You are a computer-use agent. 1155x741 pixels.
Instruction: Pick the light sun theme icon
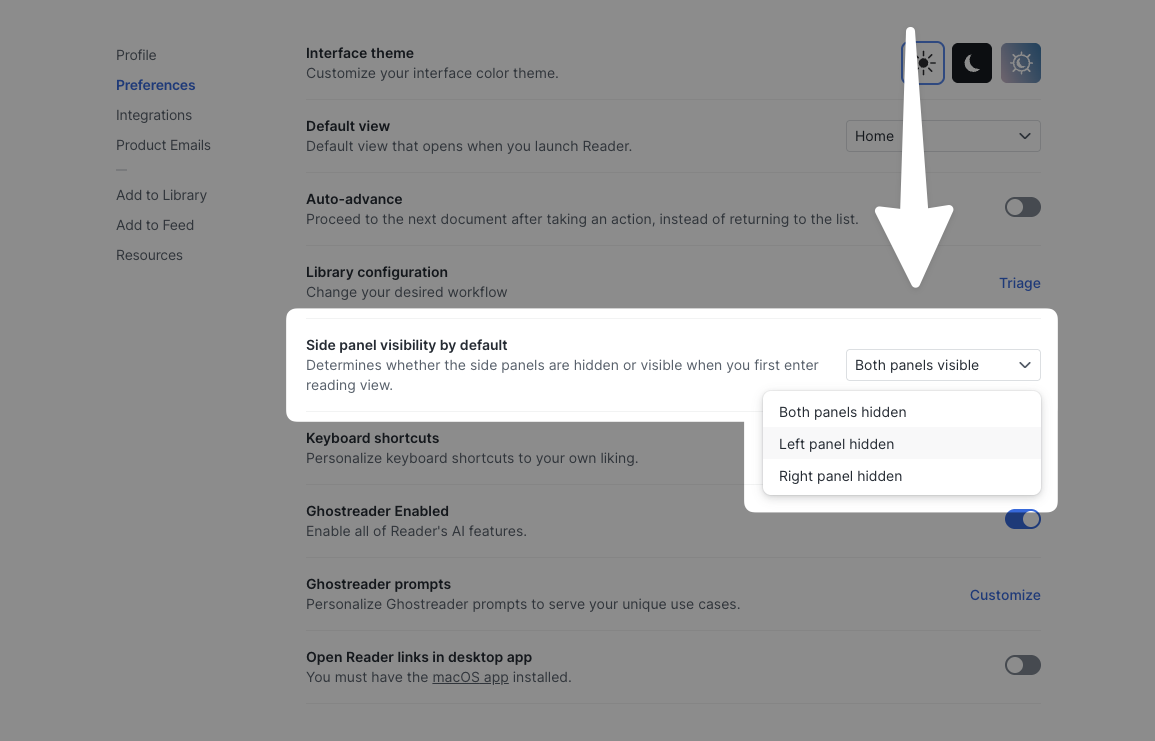(923, 64)
